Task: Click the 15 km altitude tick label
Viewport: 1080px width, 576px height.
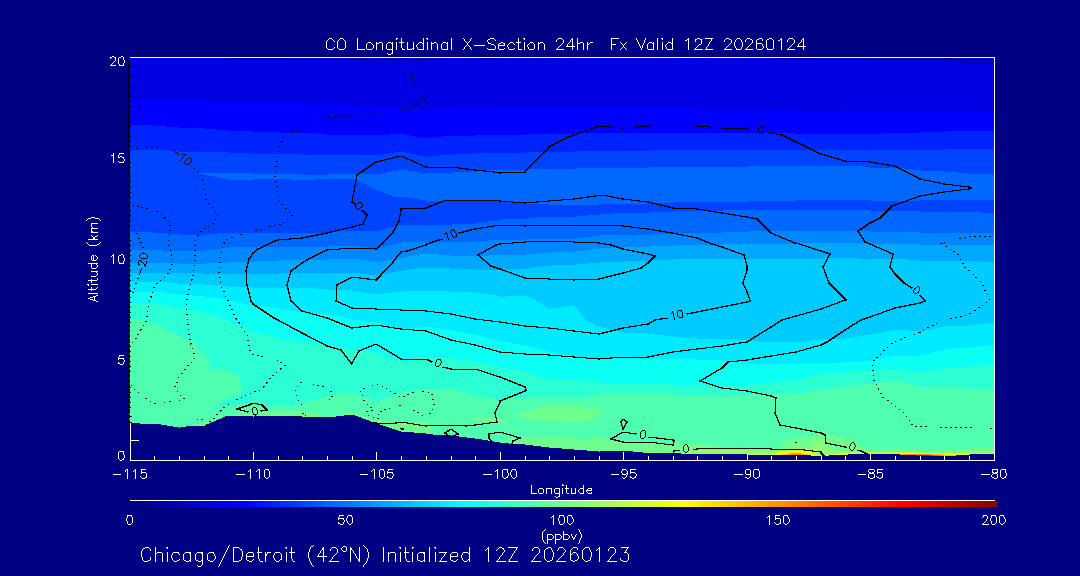Action: click(116, 159)
